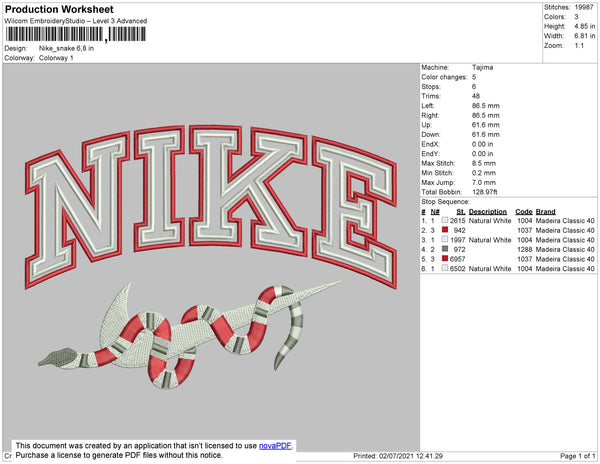Screen dimensions: 600x464
Task: Select code '1037' in the 6957 row
Action: pos(524,259)
